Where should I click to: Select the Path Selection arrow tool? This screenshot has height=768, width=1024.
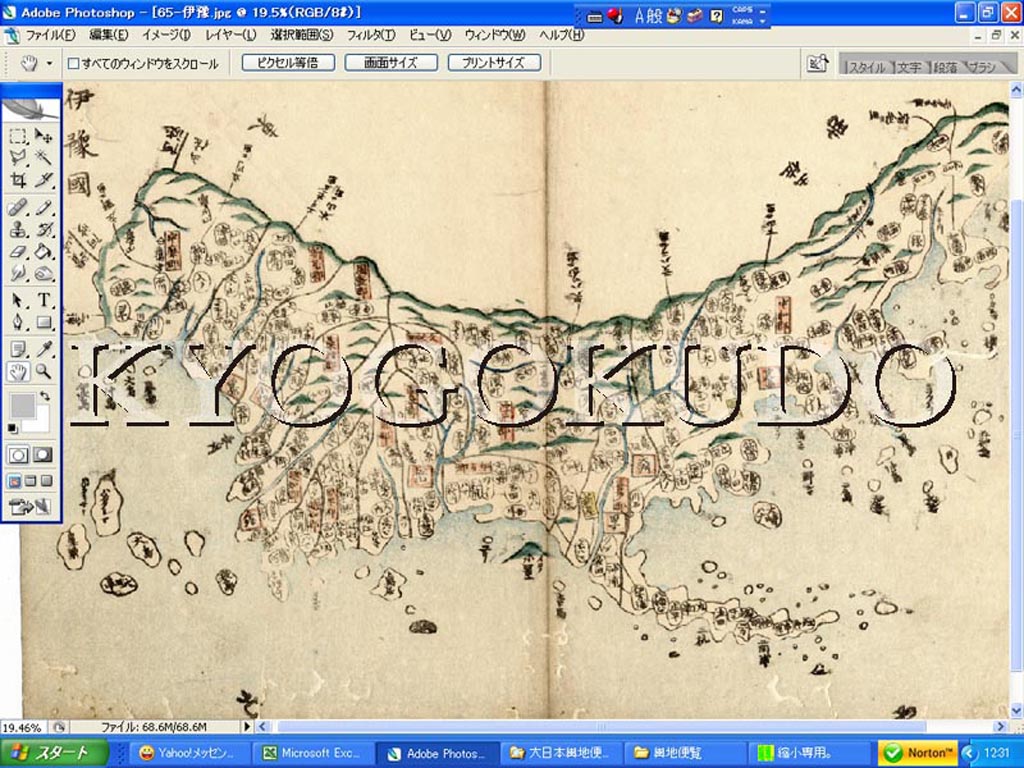point(18,300)
